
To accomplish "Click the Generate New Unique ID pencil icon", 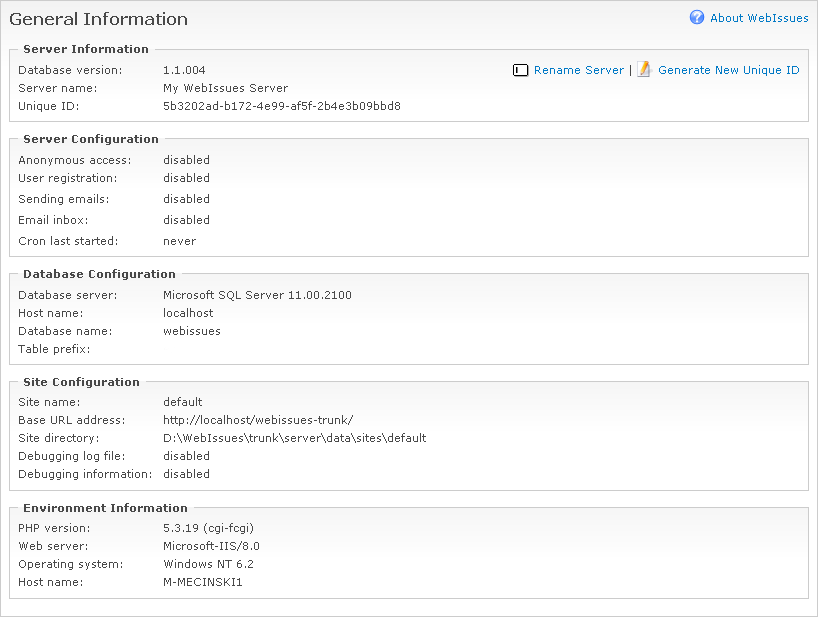I will [644, 70].
